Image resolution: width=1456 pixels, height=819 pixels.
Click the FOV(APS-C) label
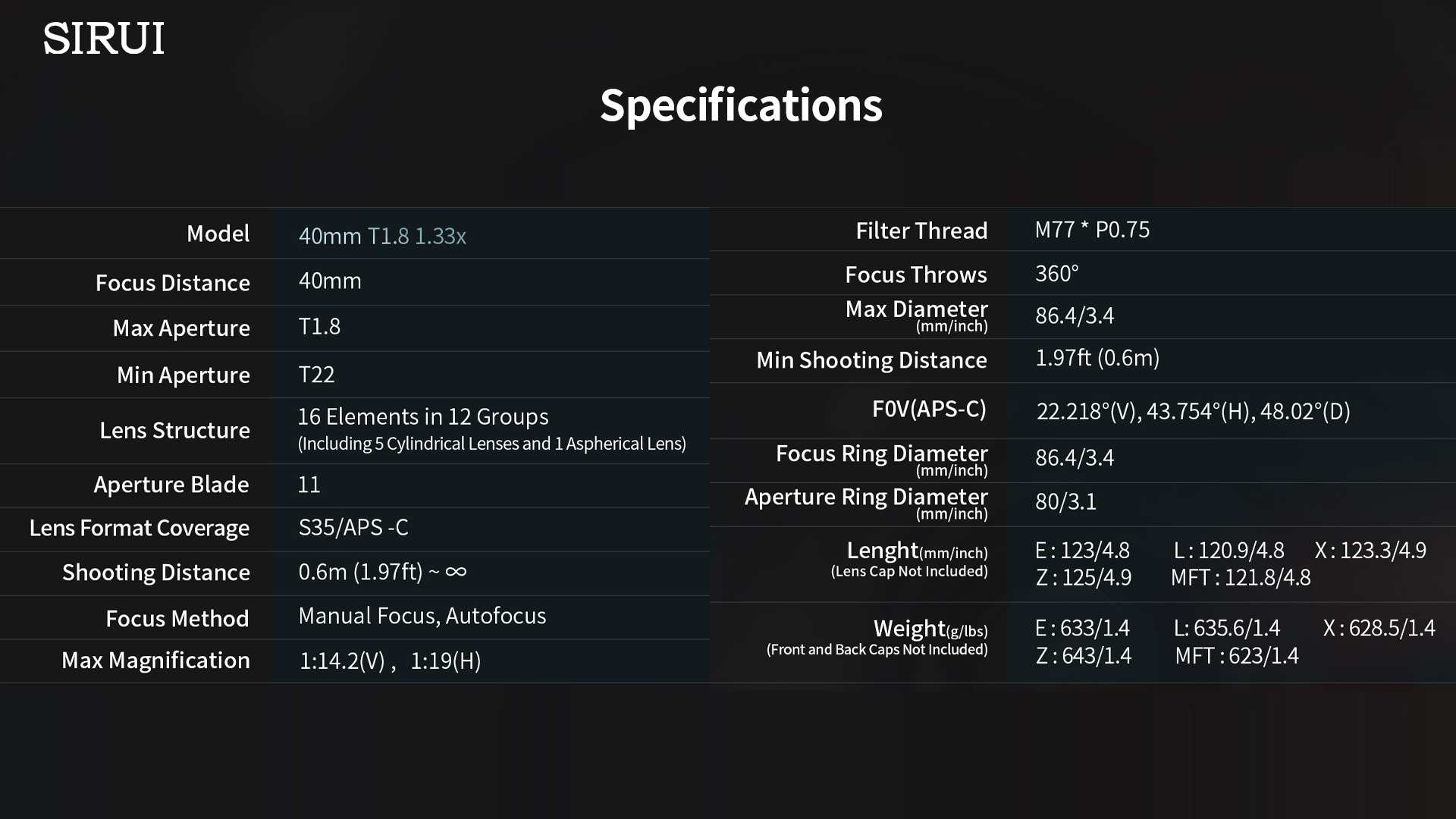pos(929,409)
